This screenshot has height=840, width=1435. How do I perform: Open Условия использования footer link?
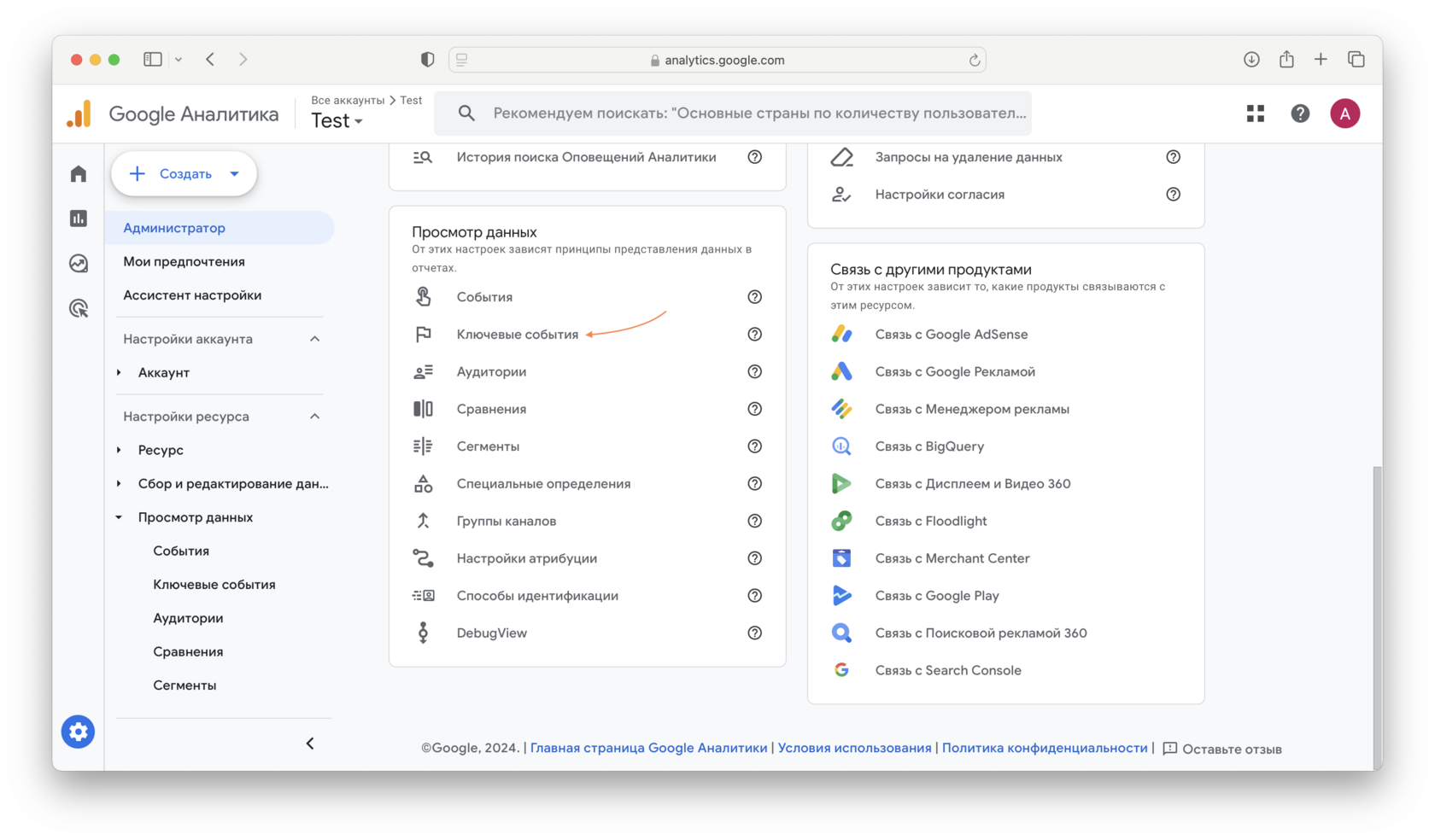(854, 748)
